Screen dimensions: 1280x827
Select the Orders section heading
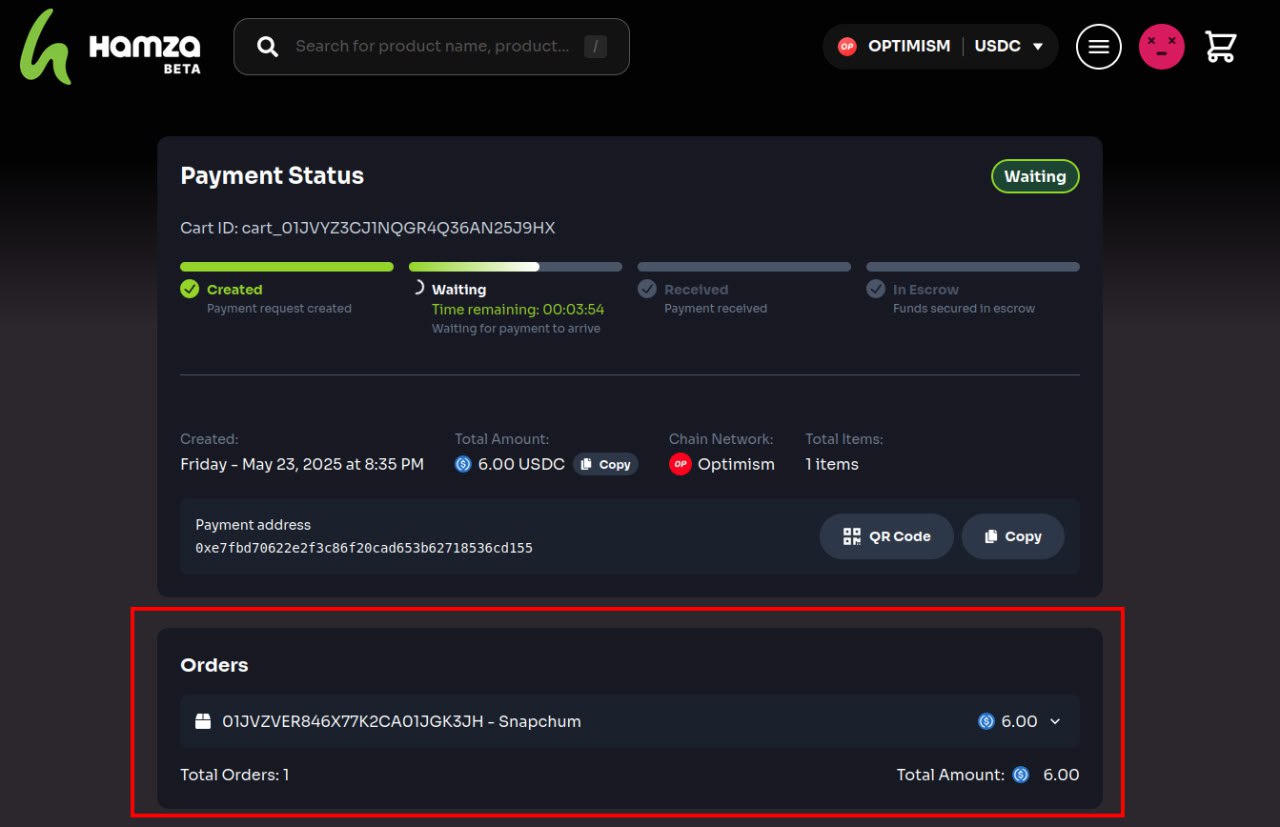214,664
